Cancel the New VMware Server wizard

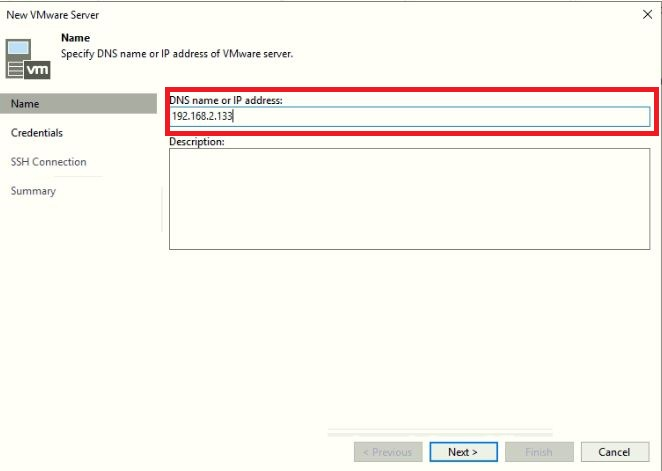[x=615, y=452]
